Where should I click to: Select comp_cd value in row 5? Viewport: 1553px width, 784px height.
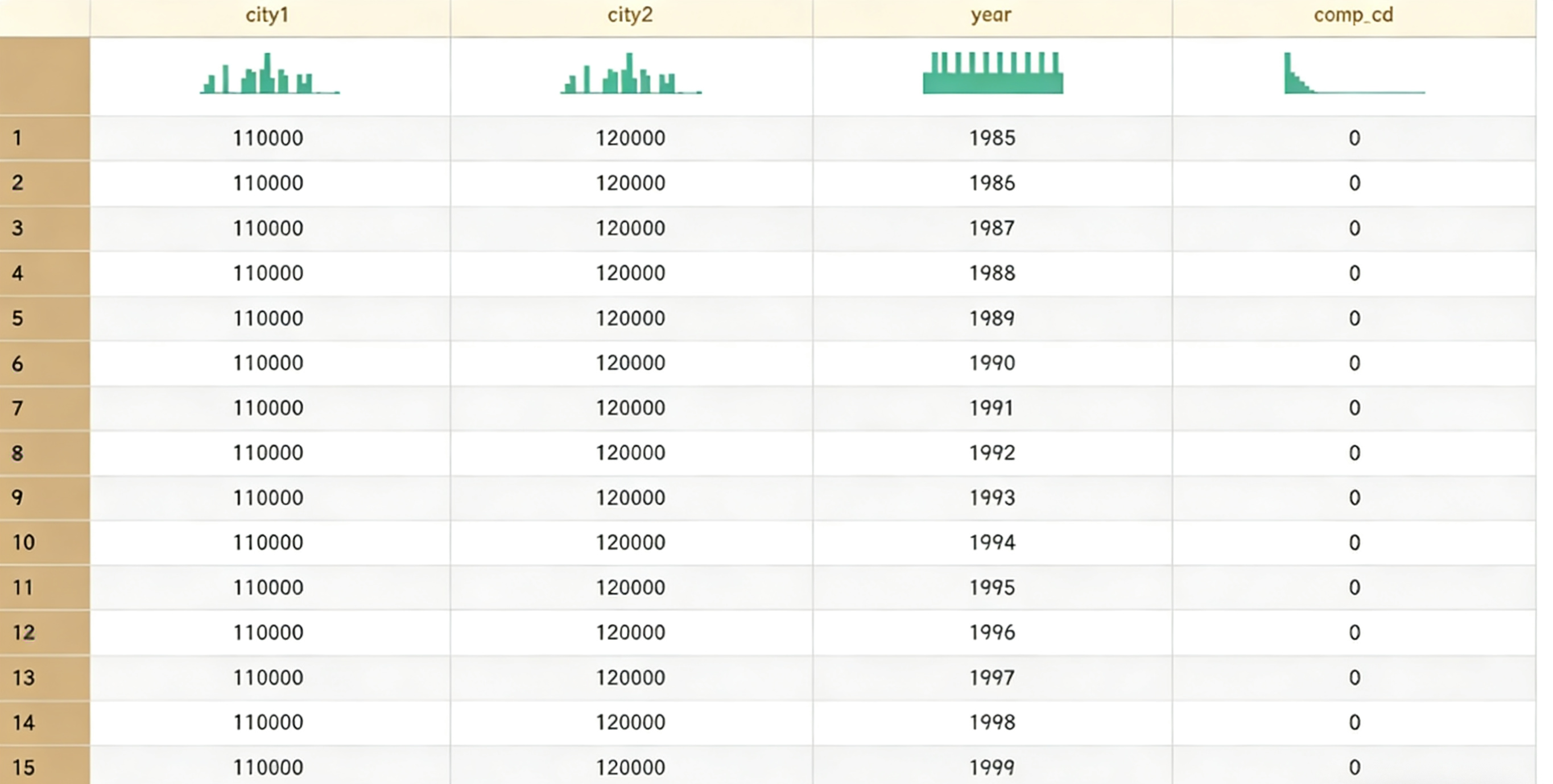pyautogui.click(x=1354, y=318)
